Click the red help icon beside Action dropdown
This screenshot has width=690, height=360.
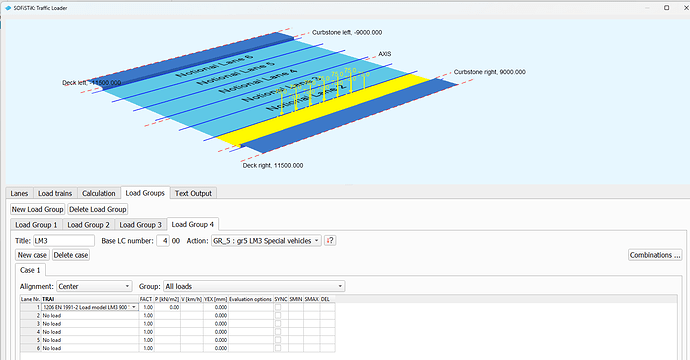coord(330,241)
